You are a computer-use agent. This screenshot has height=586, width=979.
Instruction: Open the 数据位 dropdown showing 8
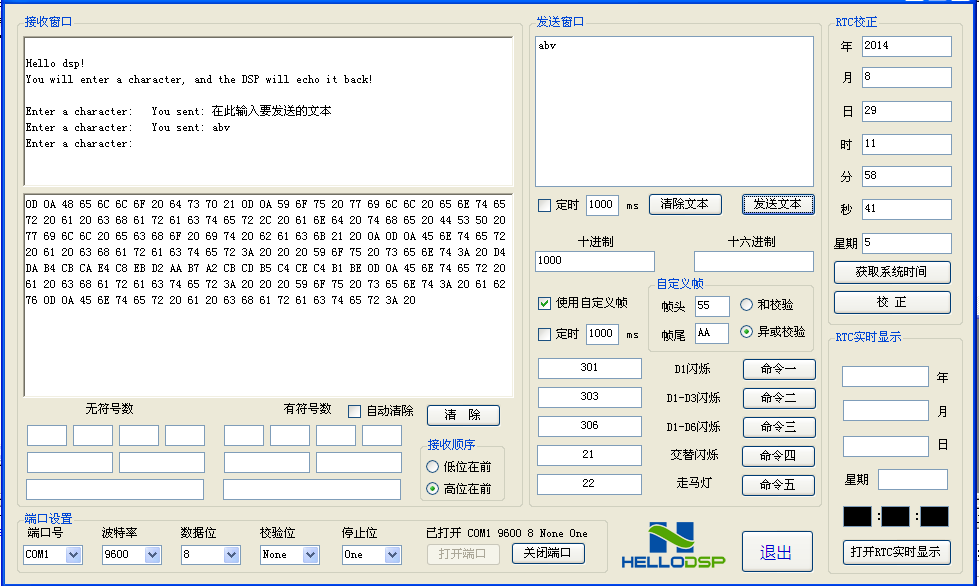click(231, 554)
